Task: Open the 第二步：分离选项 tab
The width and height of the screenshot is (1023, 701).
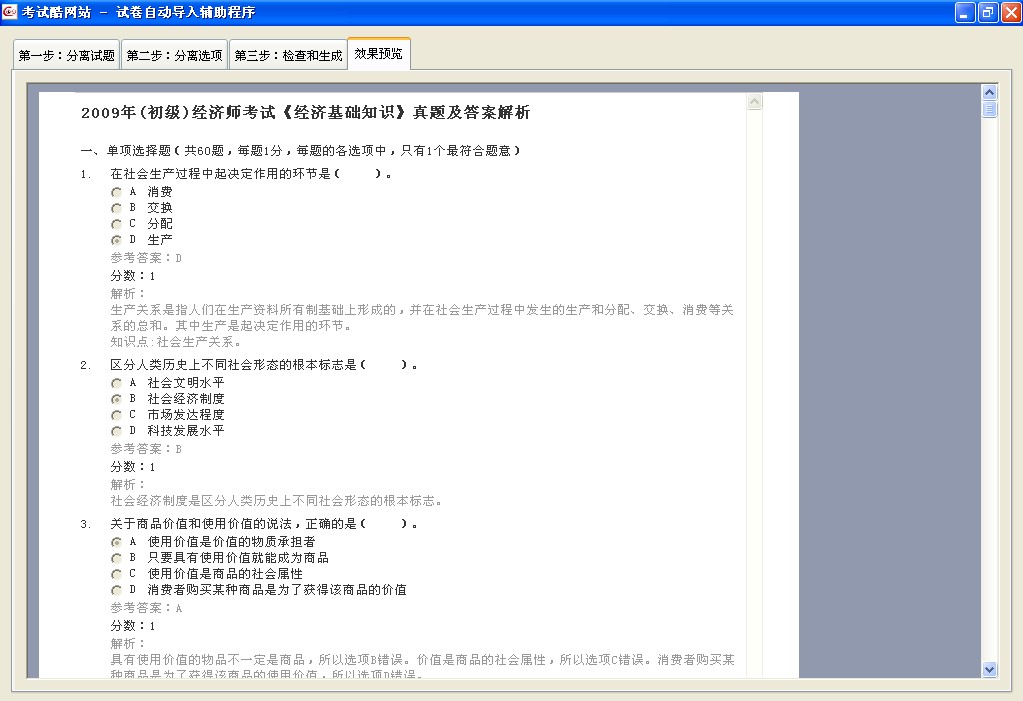Action: click(174, 56)
